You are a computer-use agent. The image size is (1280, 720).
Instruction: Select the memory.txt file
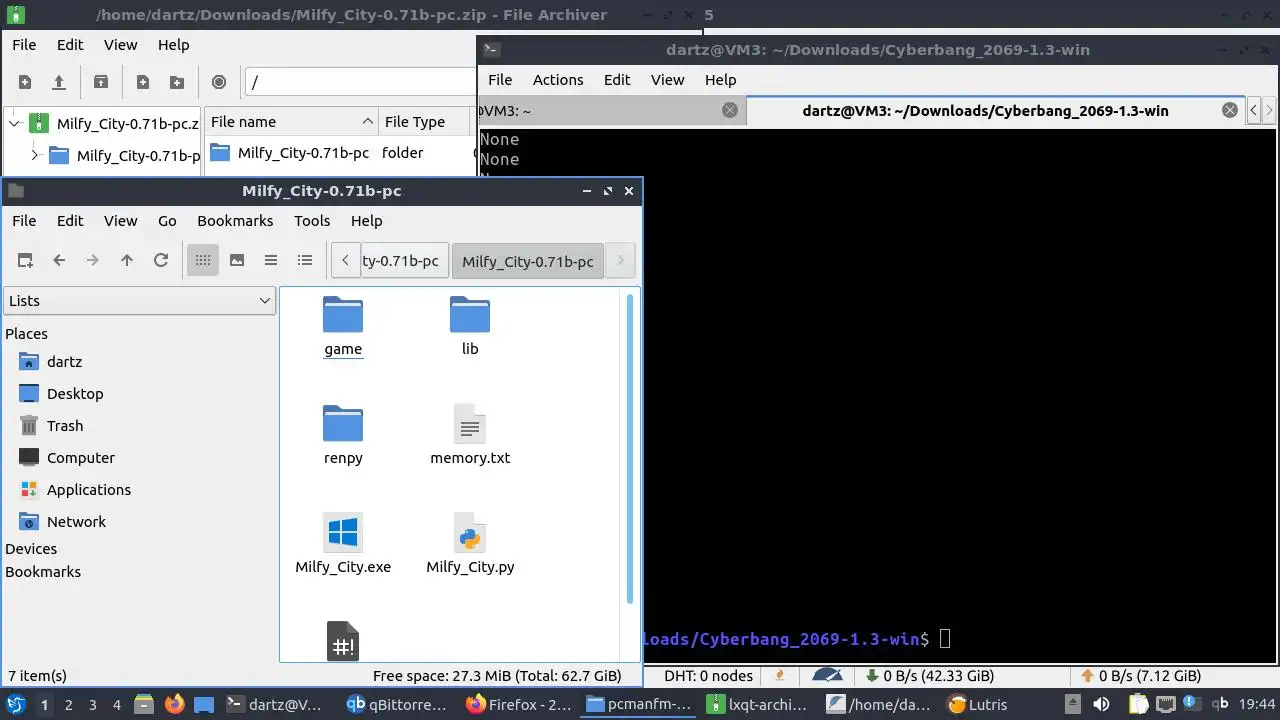click(x=470, y=436)
